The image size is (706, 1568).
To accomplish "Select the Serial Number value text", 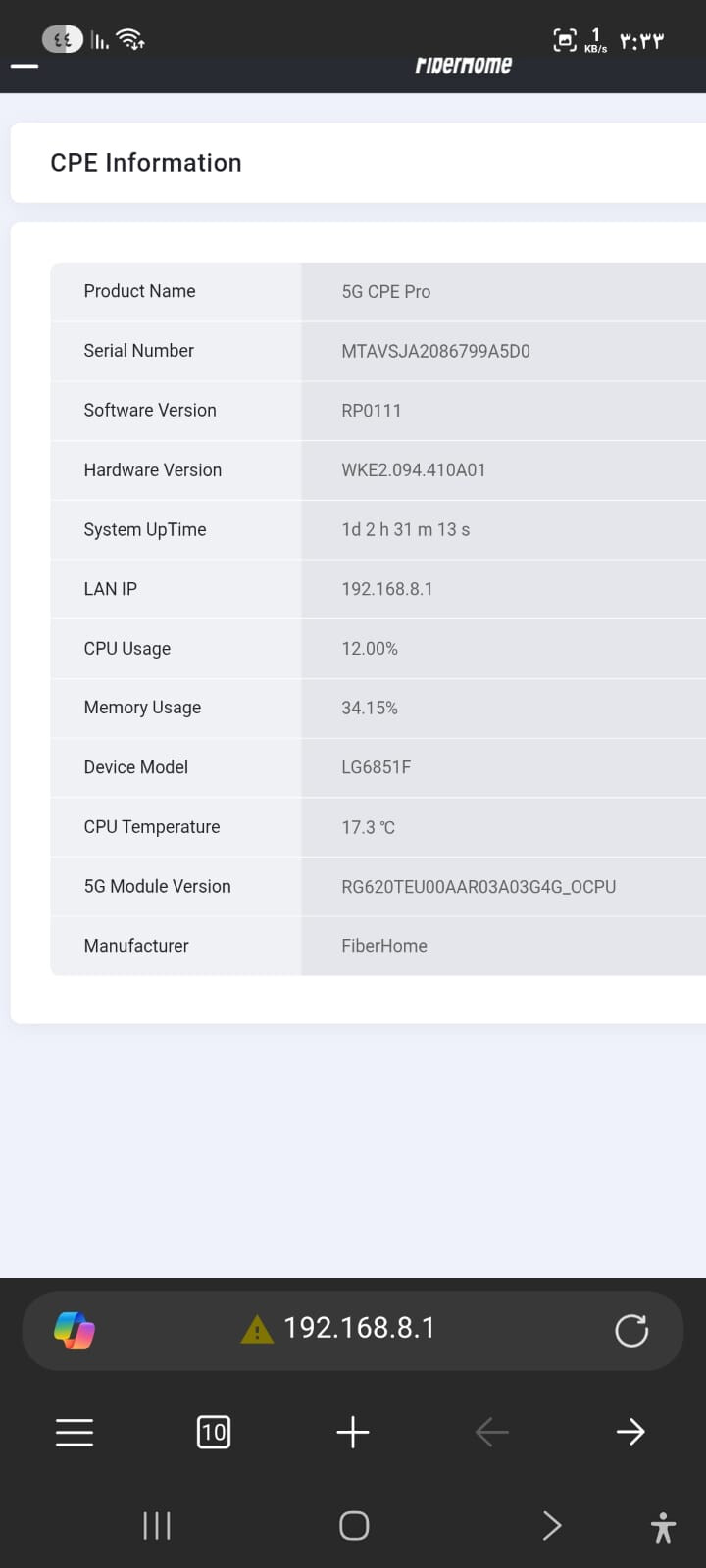I will tap(435, 351).
